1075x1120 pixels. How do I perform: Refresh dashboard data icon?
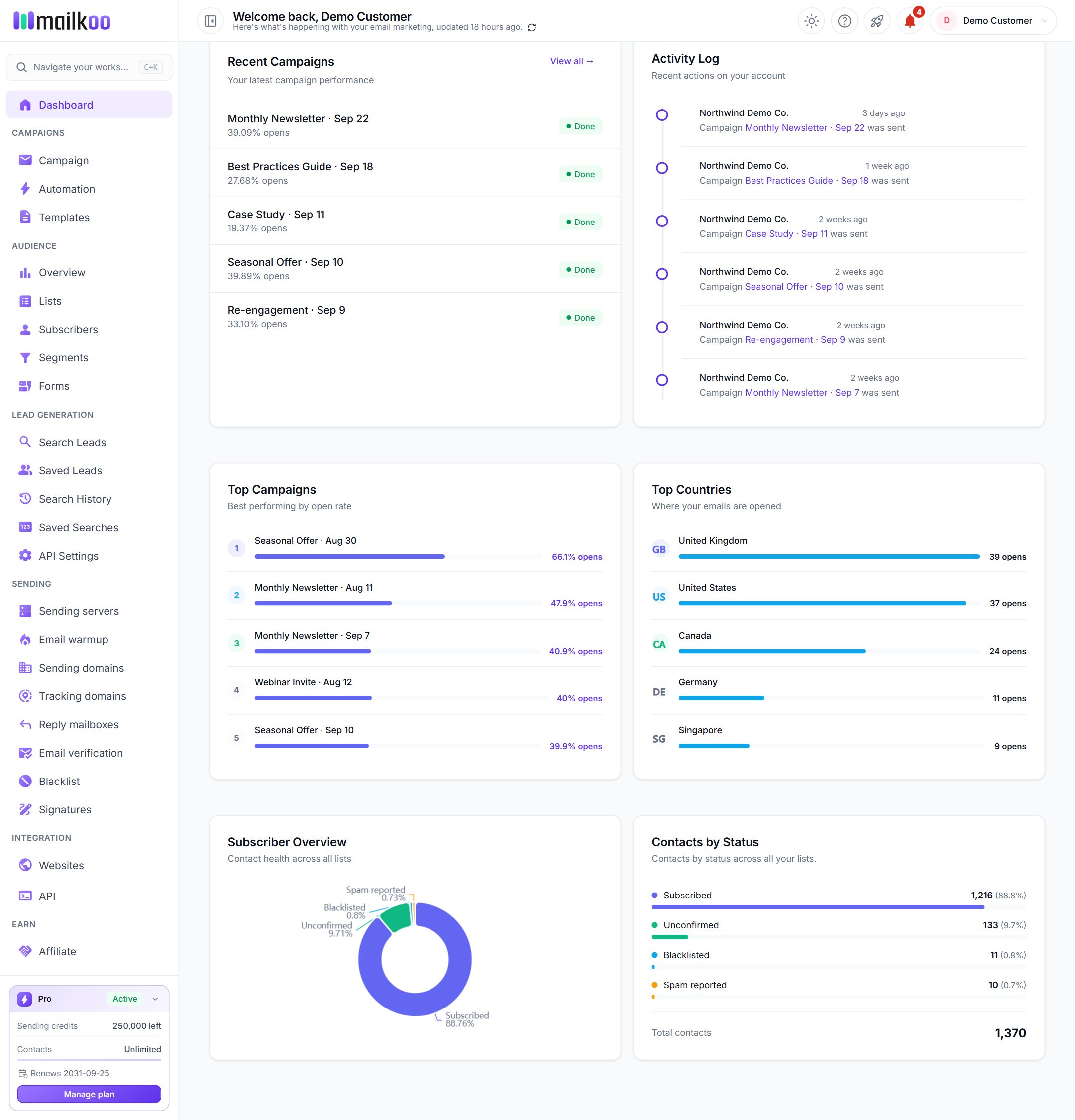531,27
